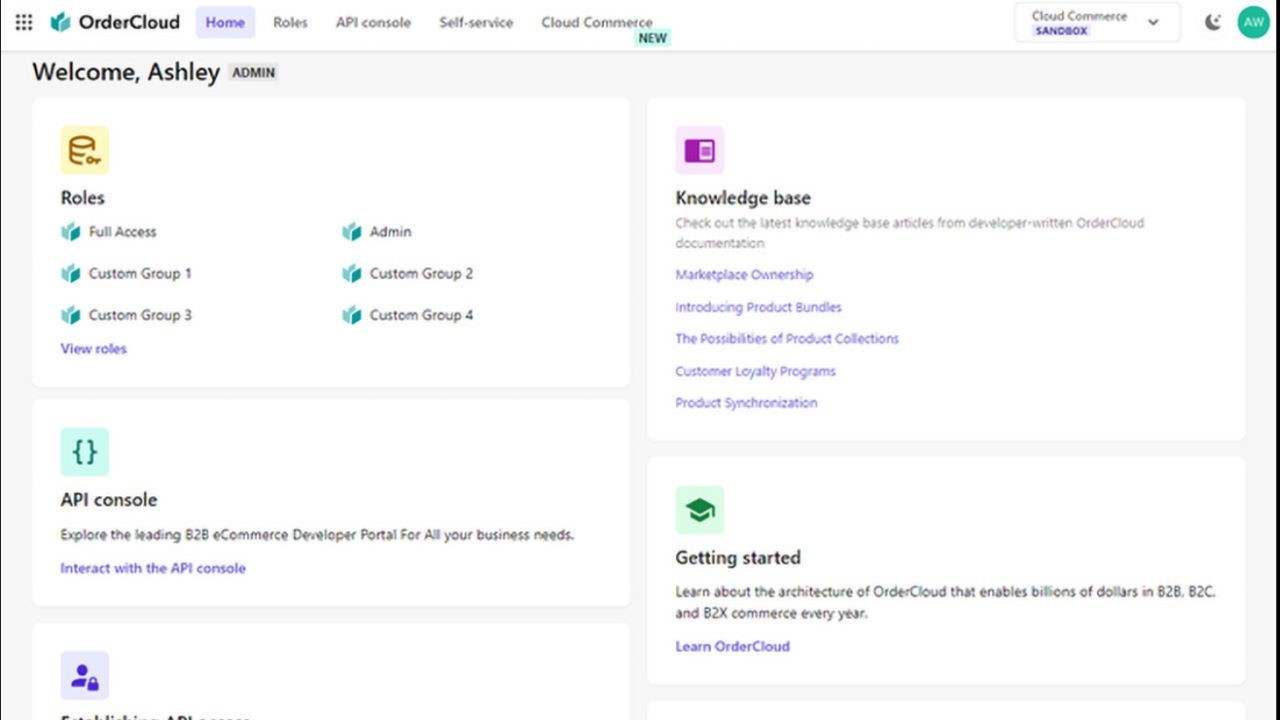Click the ADMIN badge next to Ashley
1280x720 pixels.
tap(253, 73)
